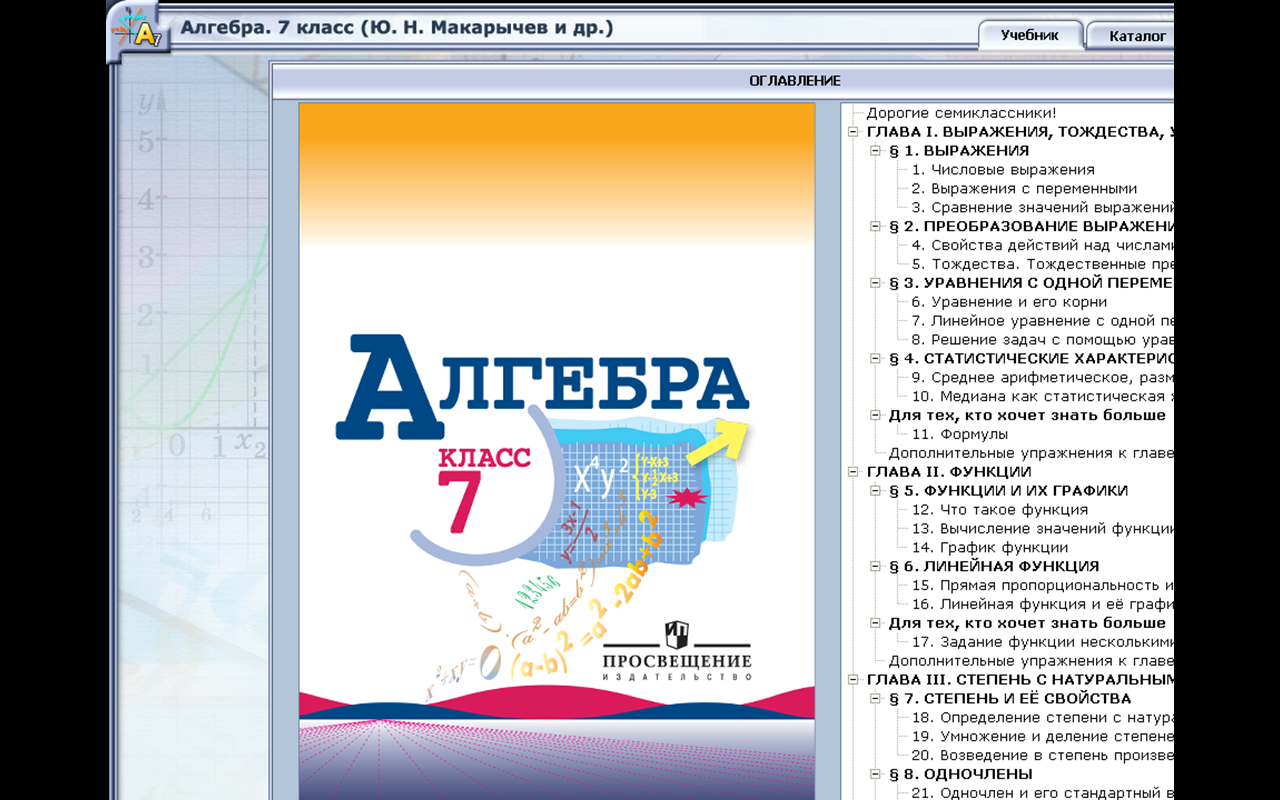The height and width of the screenshot is (800, 1280).
Task: Collapse ГЛАВА I. ВЫРАЖЕНИЯ, ТОЖДЕСТВА tree node
Action: pos(853,132)
